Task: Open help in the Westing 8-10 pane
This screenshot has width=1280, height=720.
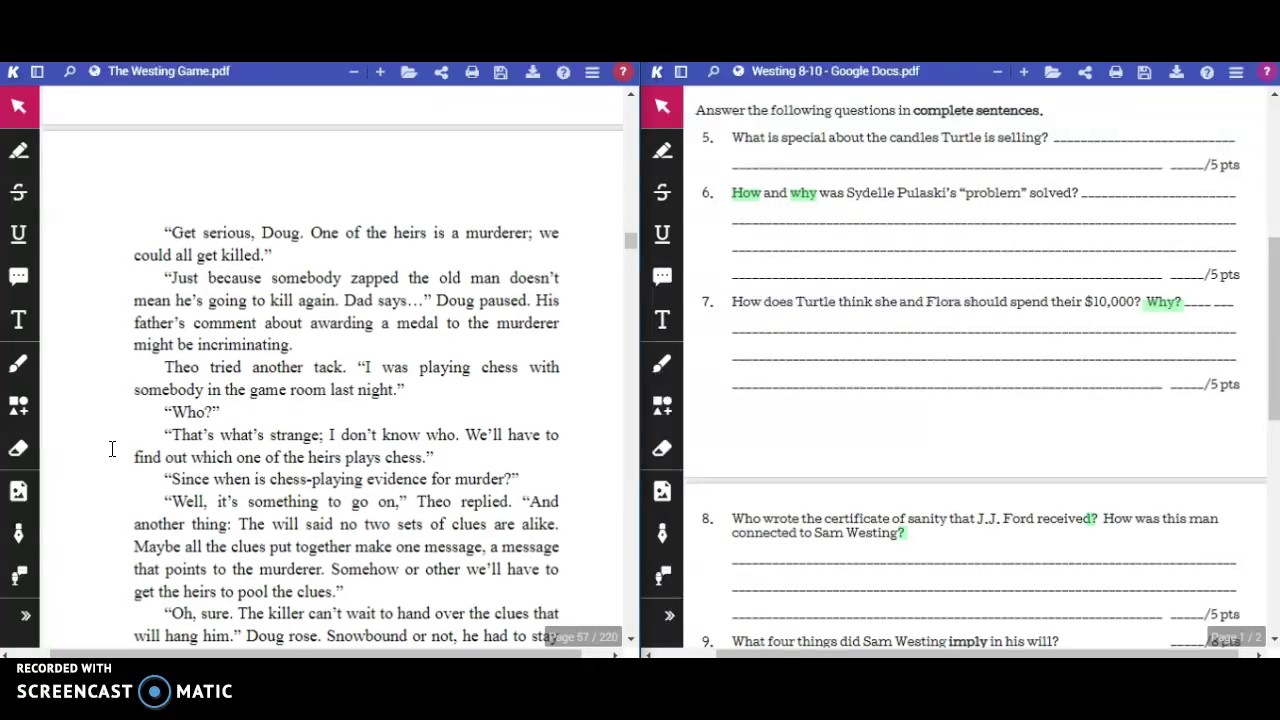Action: [x=1208, y=72]
